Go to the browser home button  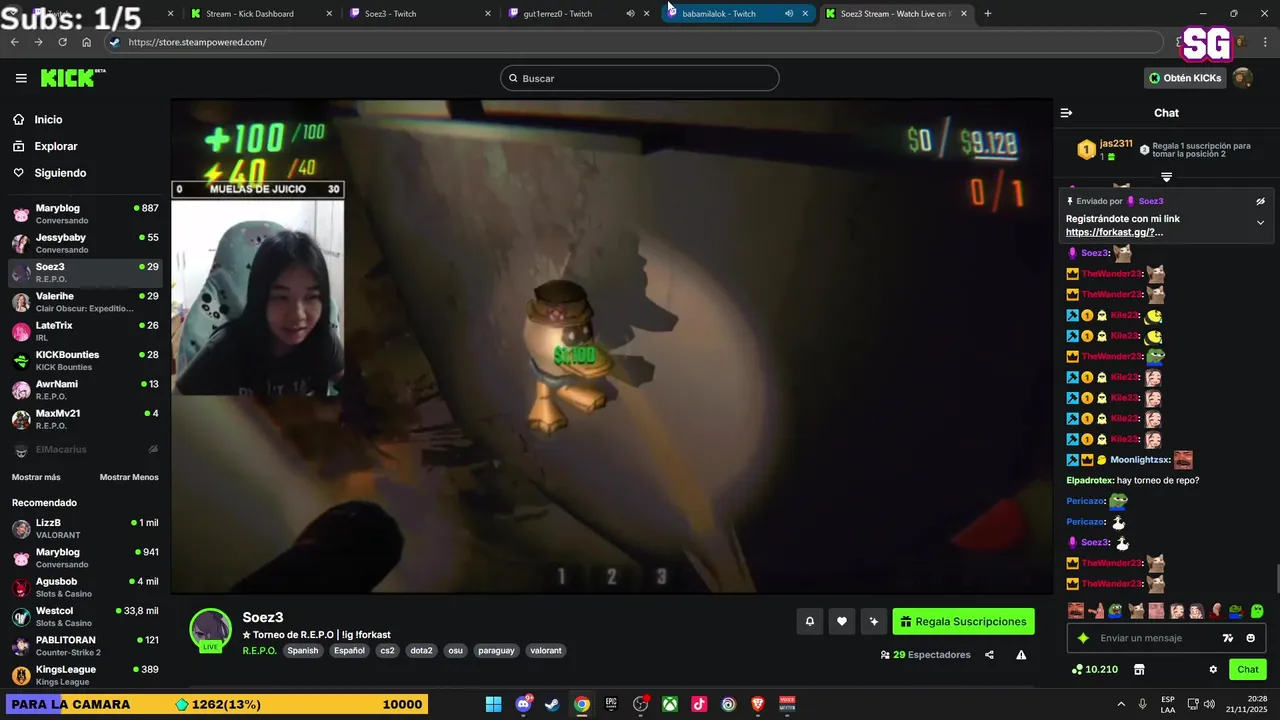coord(86,42)
